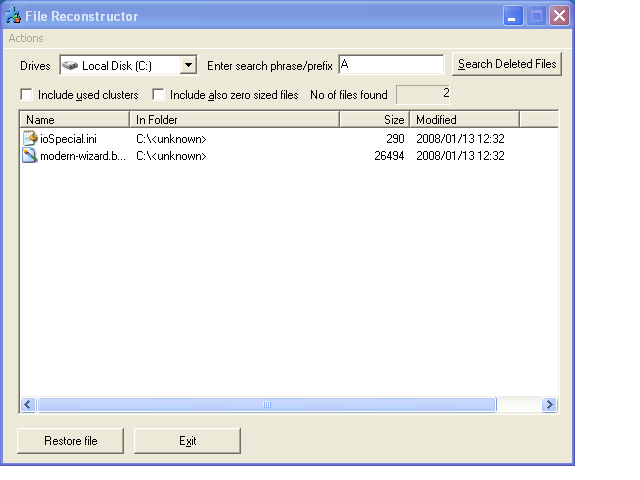Image resolution: width=640 pixels, height=480 pixels.
Task: Click the Local Disk drive icon in the Drives box
Action: [x=70, y=65]
